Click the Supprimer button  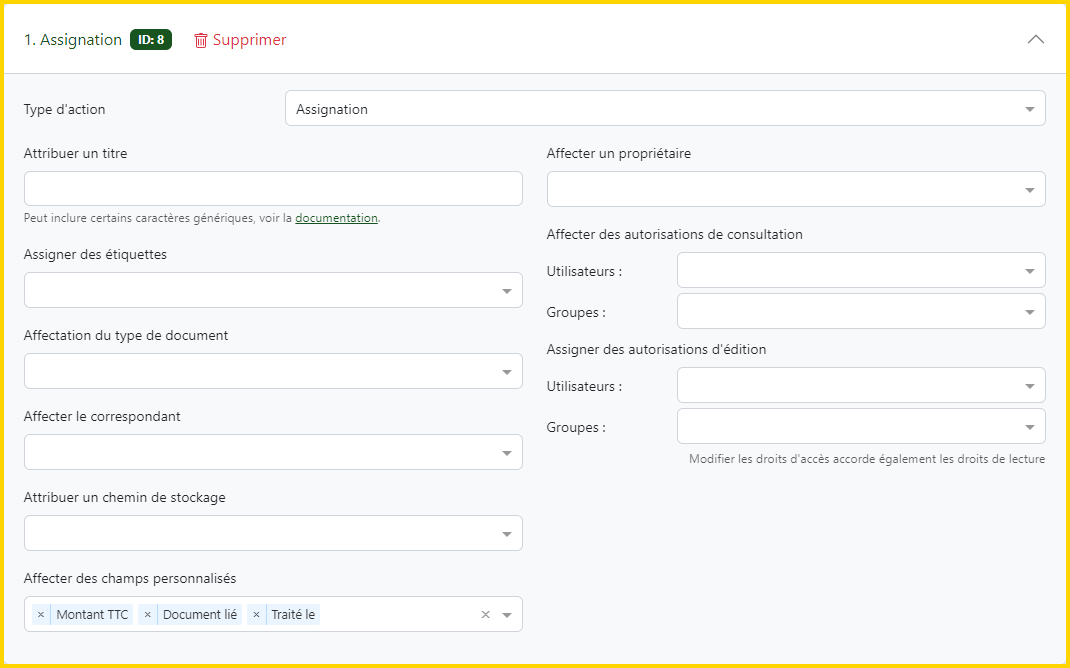[249, 40]
